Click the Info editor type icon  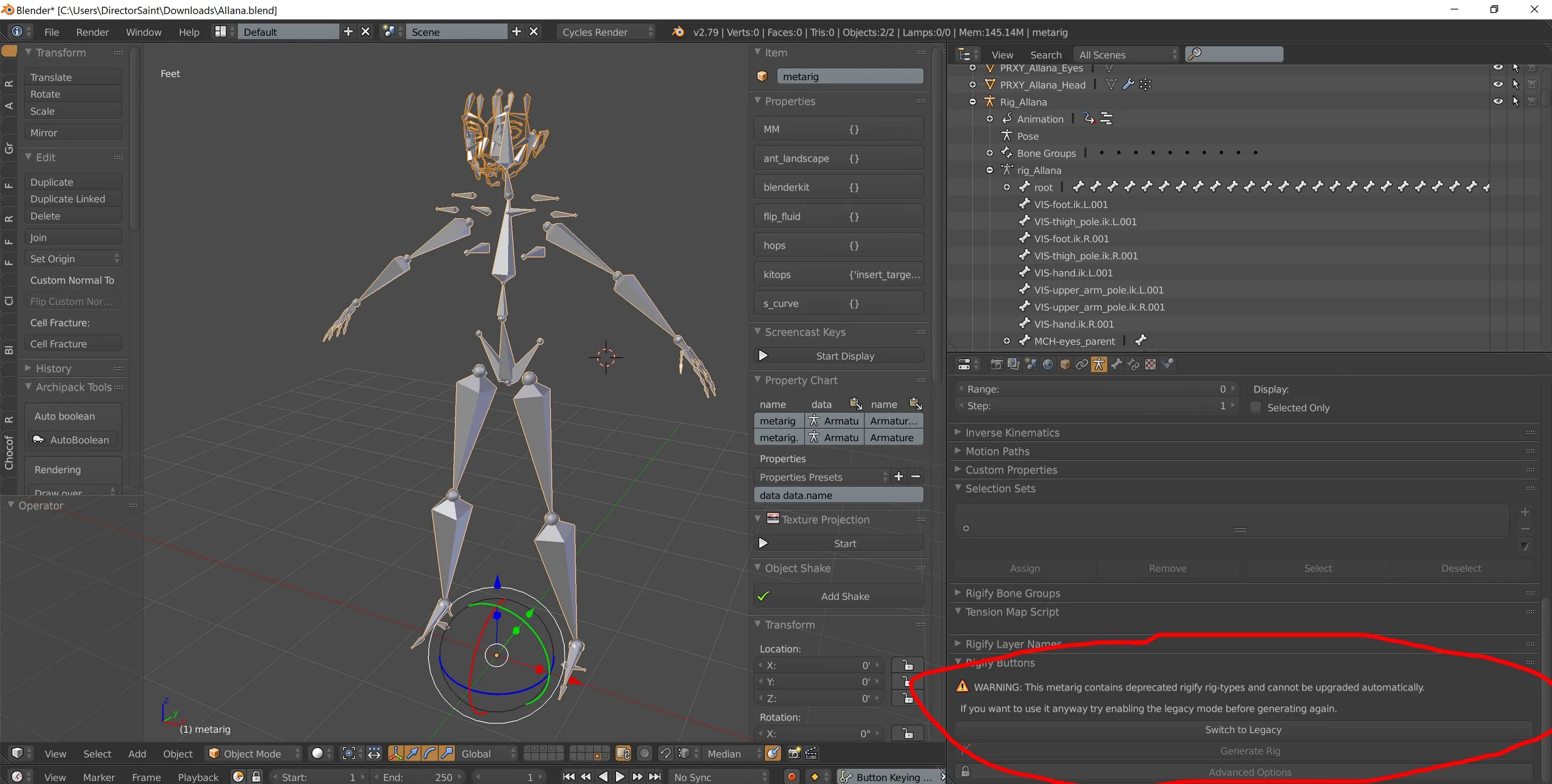click(x=17, y=32)
